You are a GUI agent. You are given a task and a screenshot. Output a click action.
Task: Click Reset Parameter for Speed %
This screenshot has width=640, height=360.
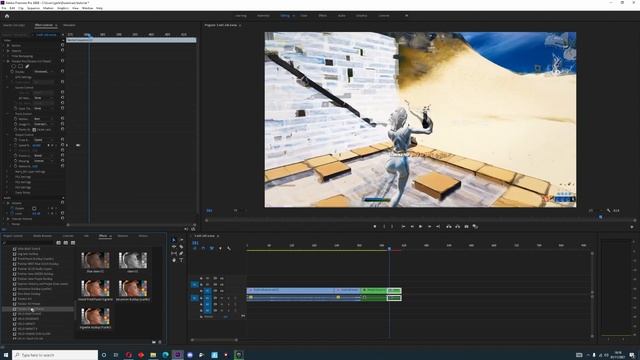click(x=62, y=145)
